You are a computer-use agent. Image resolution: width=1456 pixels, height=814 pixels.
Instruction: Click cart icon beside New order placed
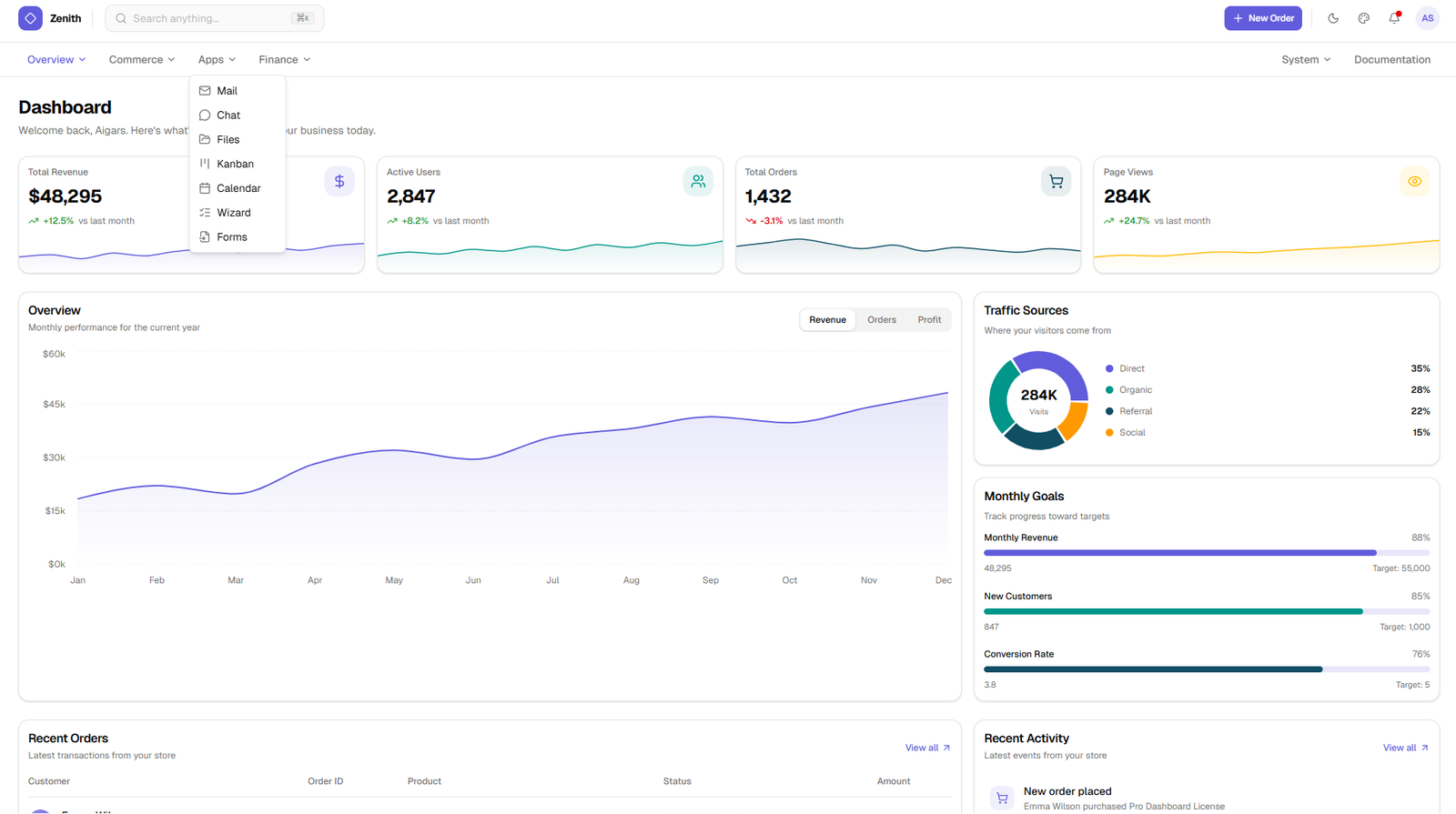(x=1002, y=799)
